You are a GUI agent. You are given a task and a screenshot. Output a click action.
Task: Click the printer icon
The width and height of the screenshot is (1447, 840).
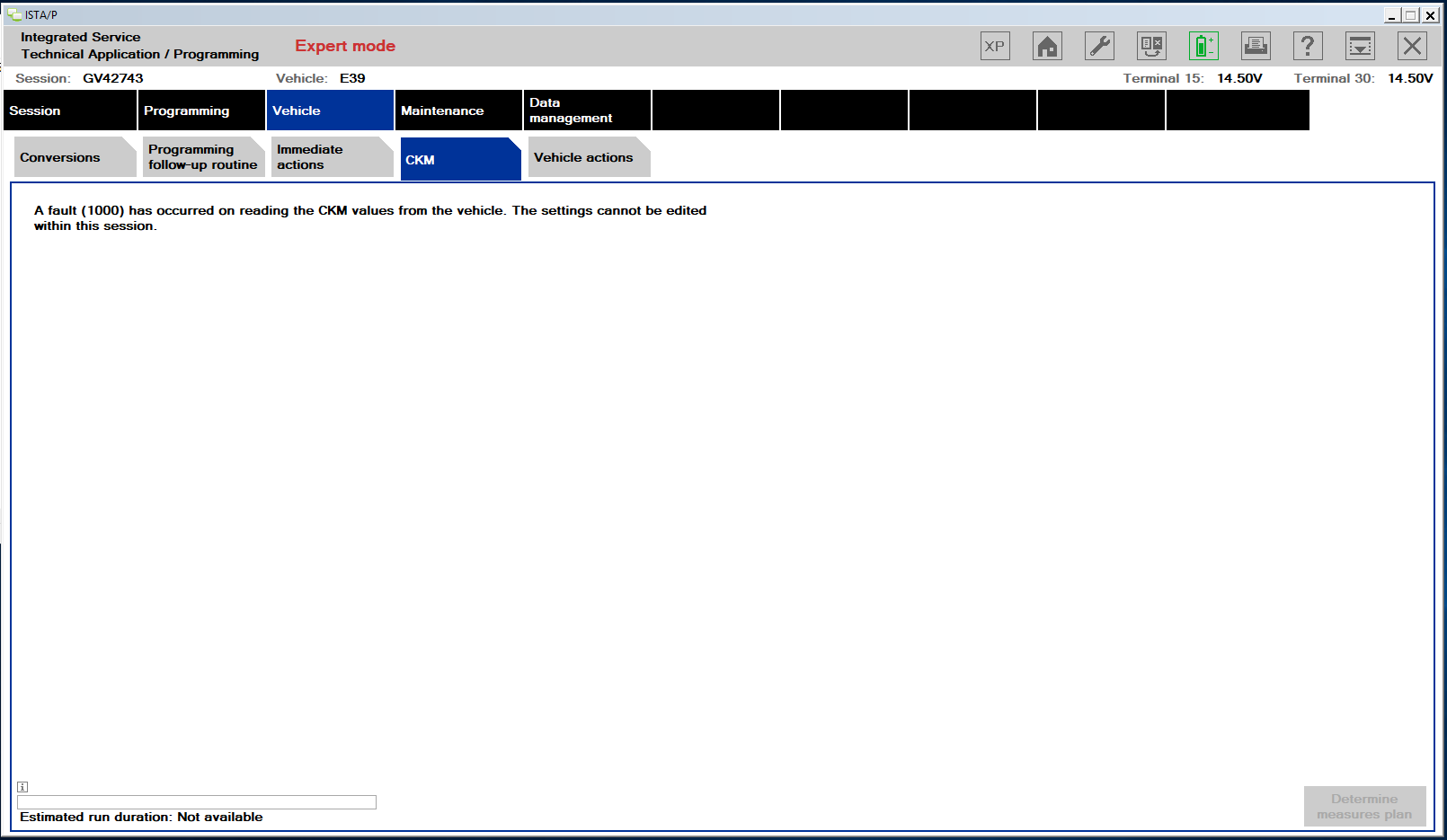pos(1256,46)
